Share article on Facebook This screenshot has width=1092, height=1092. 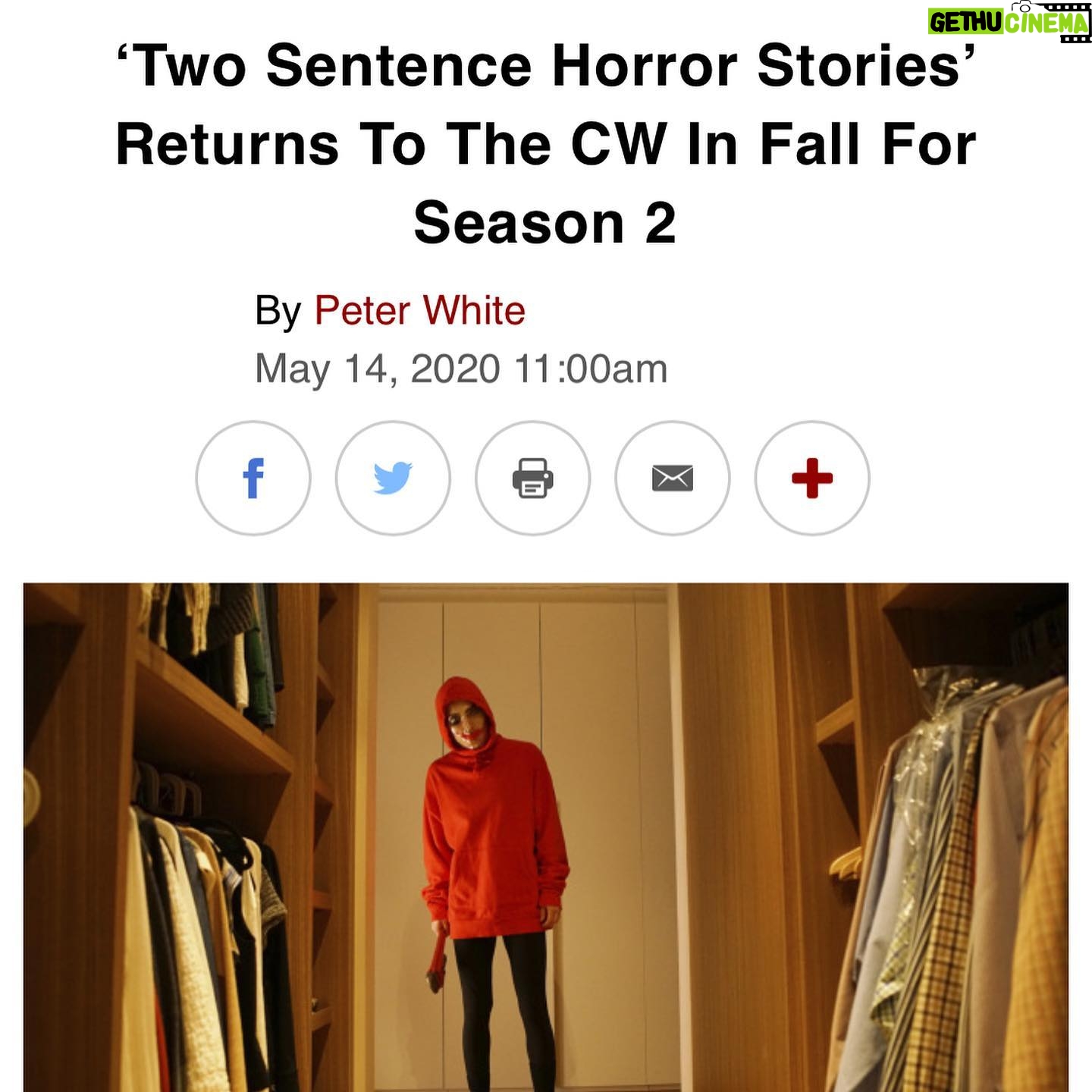click(x=253, y=479)
